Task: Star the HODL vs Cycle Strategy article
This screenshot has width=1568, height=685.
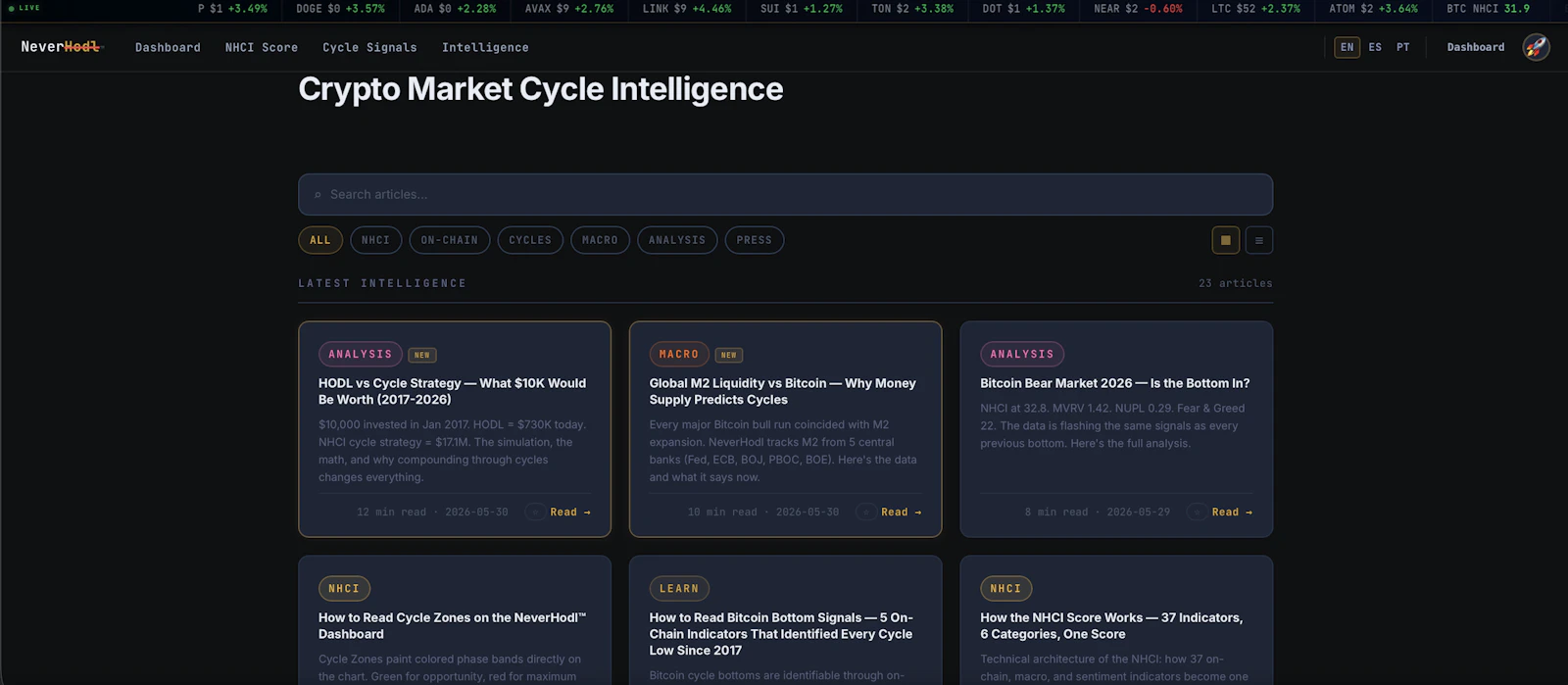Action: coord(534,512)
